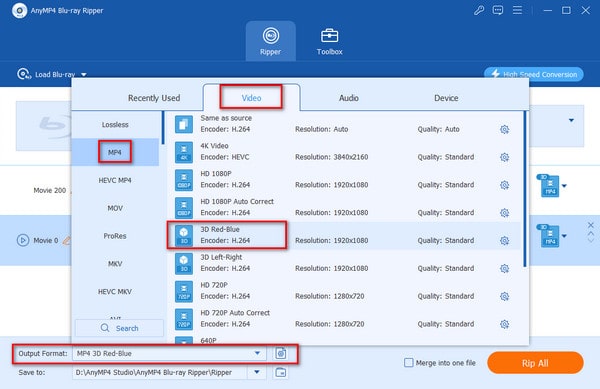Choose HD 720P preset icon
Viewport: 600px width, 389px height.
[x=184, y=291]
